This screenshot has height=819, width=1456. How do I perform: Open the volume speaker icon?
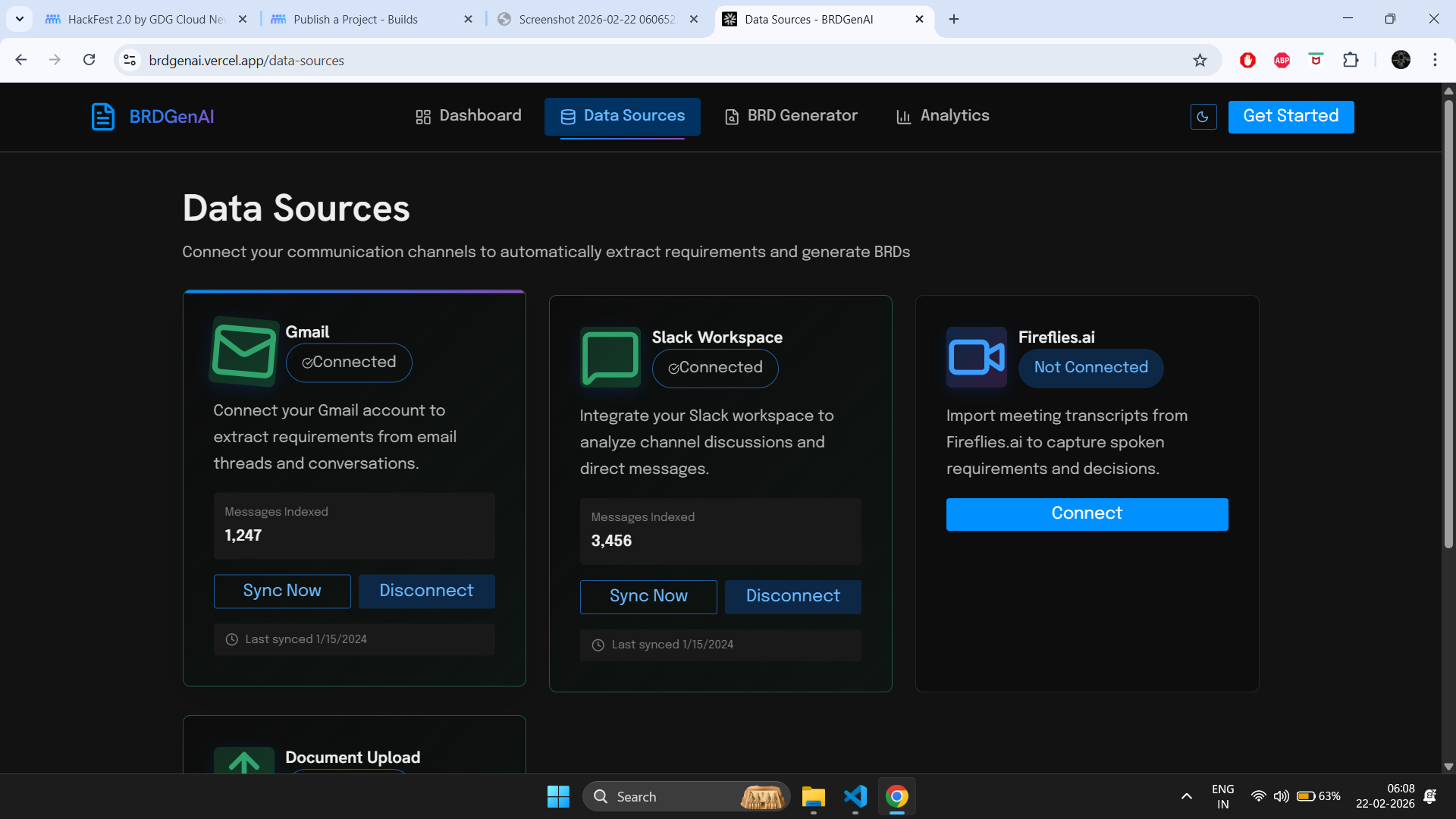(x=1282, y=796)
